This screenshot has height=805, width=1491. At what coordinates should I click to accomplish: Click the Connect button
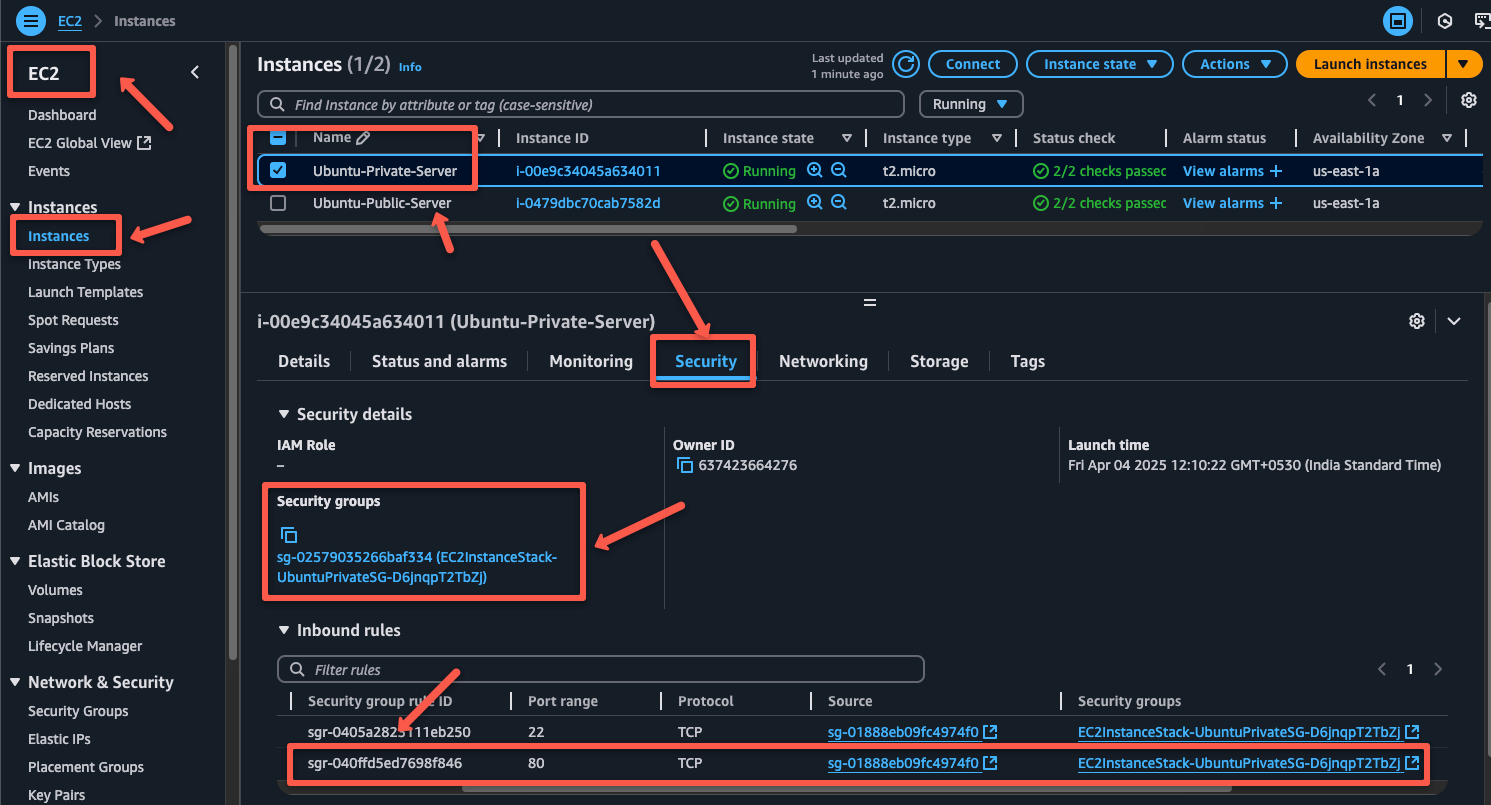[973, 64]
